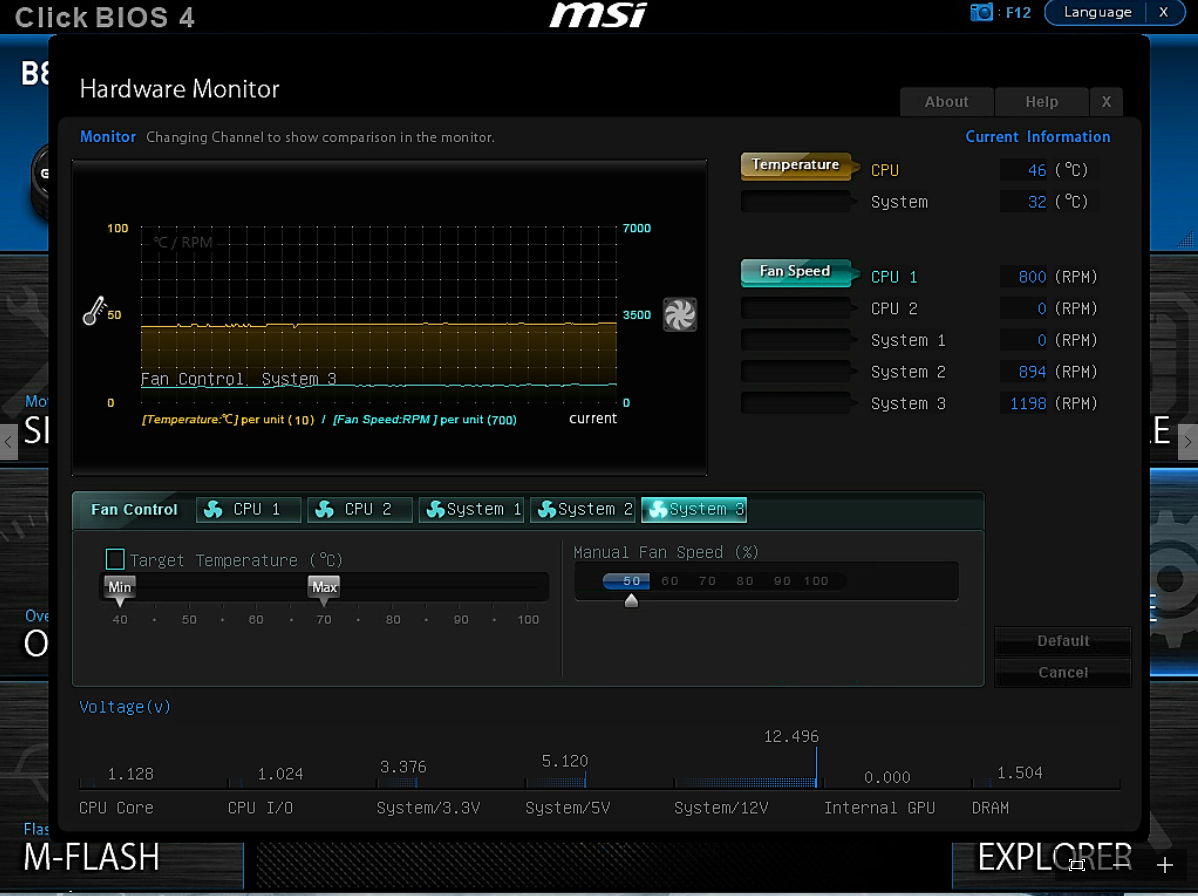Screen dimensions: 1198x896
Task: Click System 3 fan speed 1198
Action: [x=1028, y=403]
